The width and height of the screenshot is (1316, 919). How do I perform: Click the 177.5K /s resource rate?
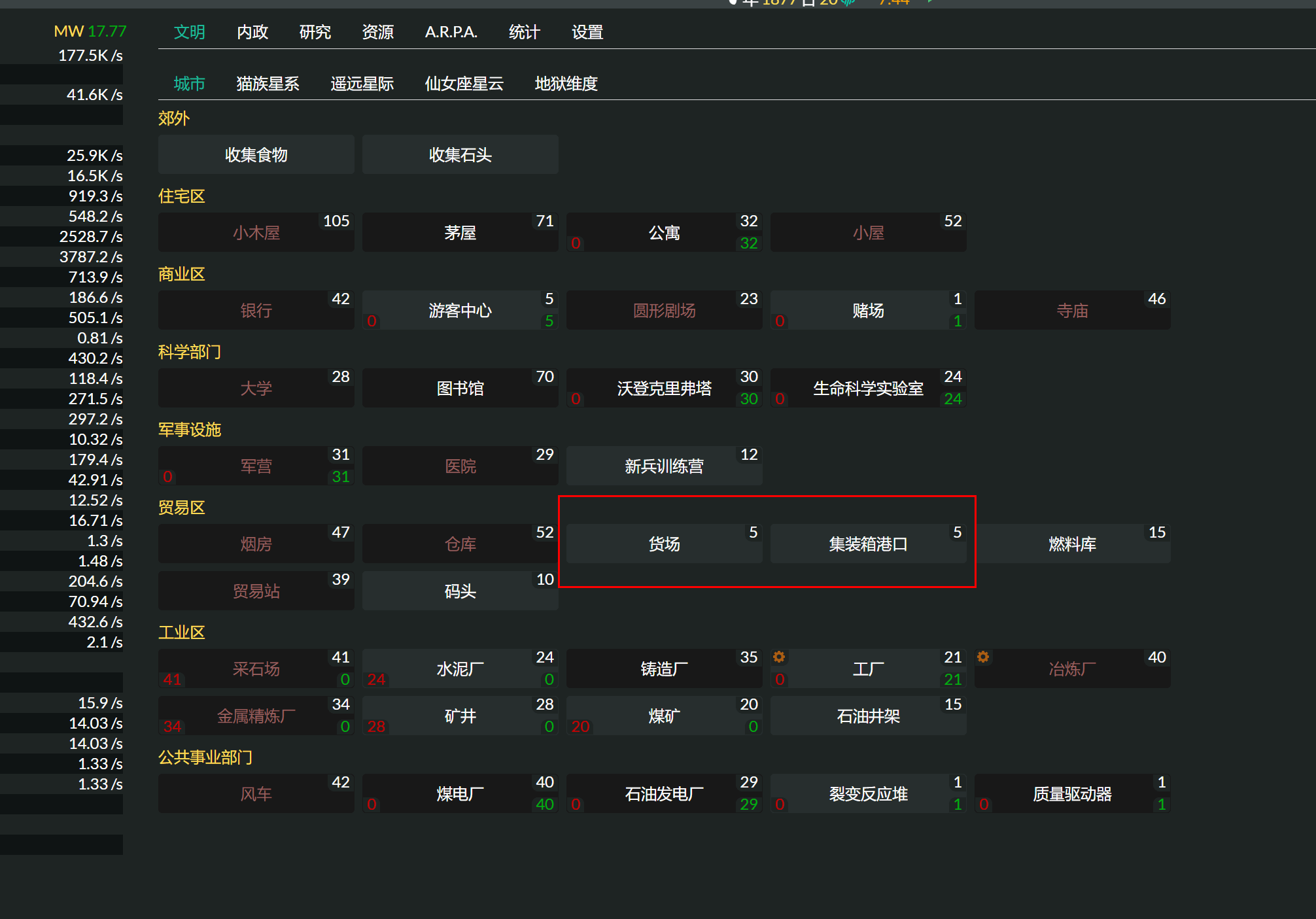coord(91,56)
